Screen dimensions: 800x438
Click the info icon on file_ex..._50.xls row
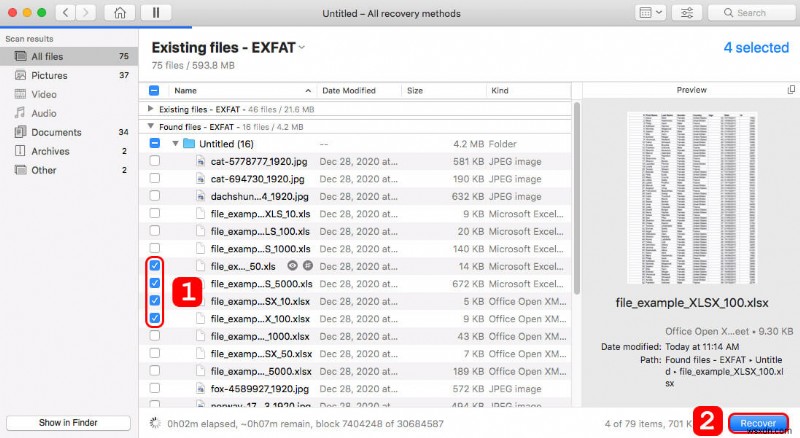308,265
